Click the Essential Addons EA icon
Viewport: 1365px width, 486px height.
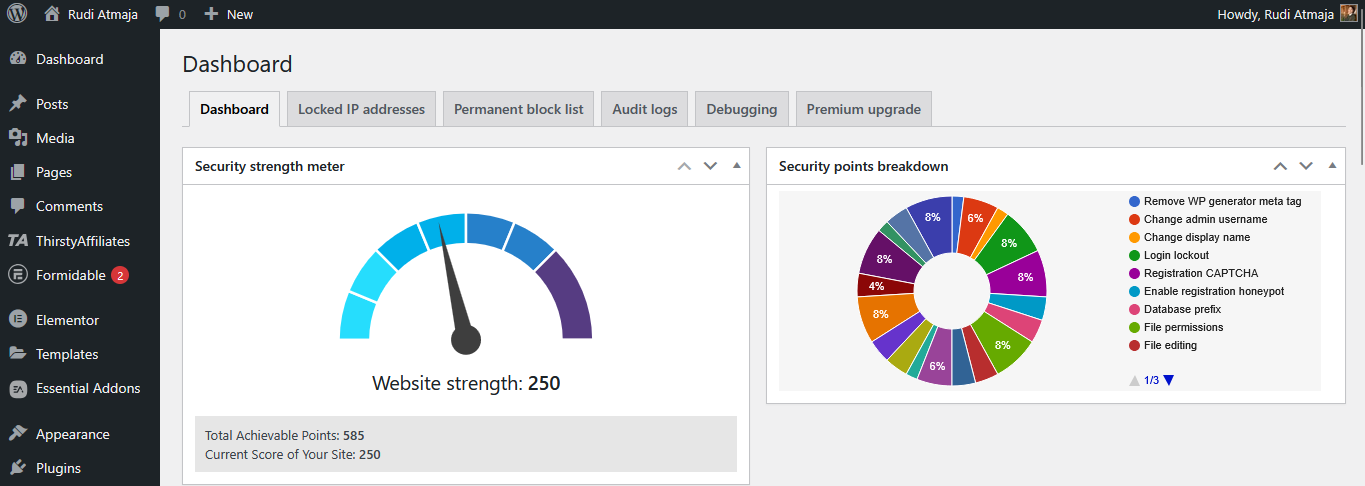pyautogui.click(x=17, y=388)
